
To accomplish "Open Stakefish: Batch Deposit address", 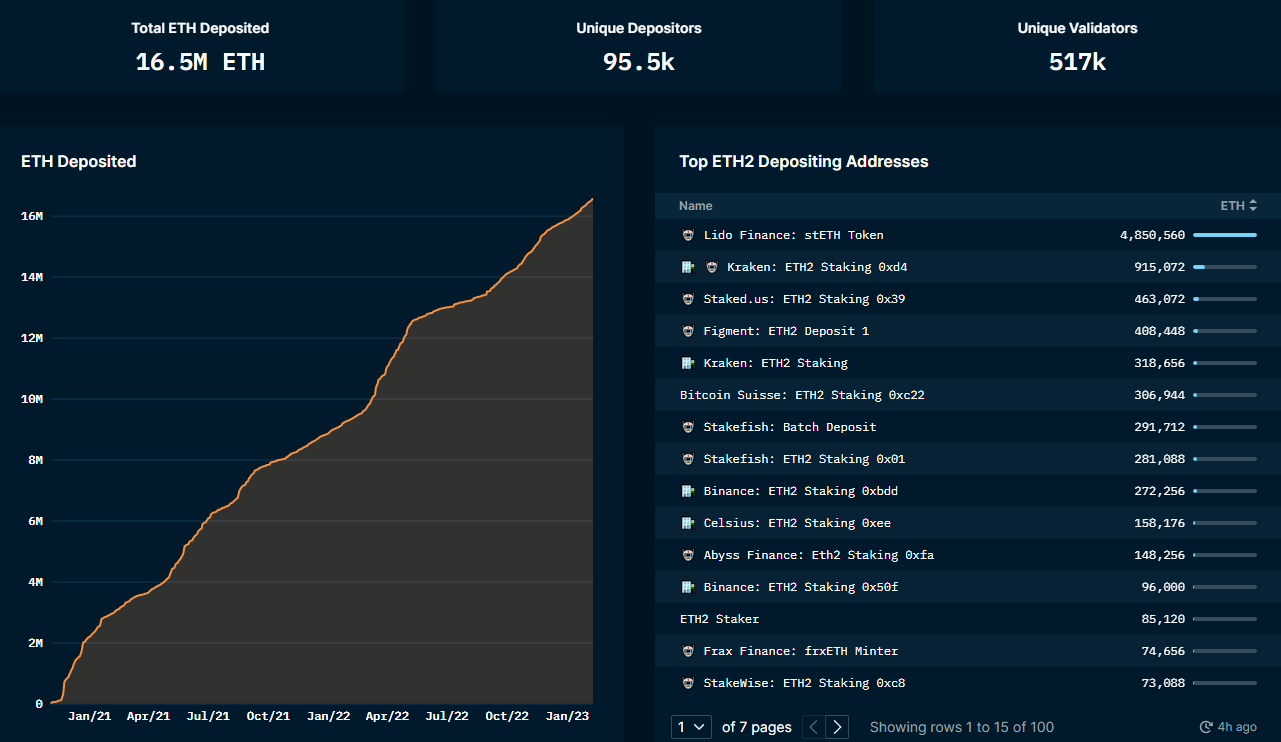I will tap(790, 427).
